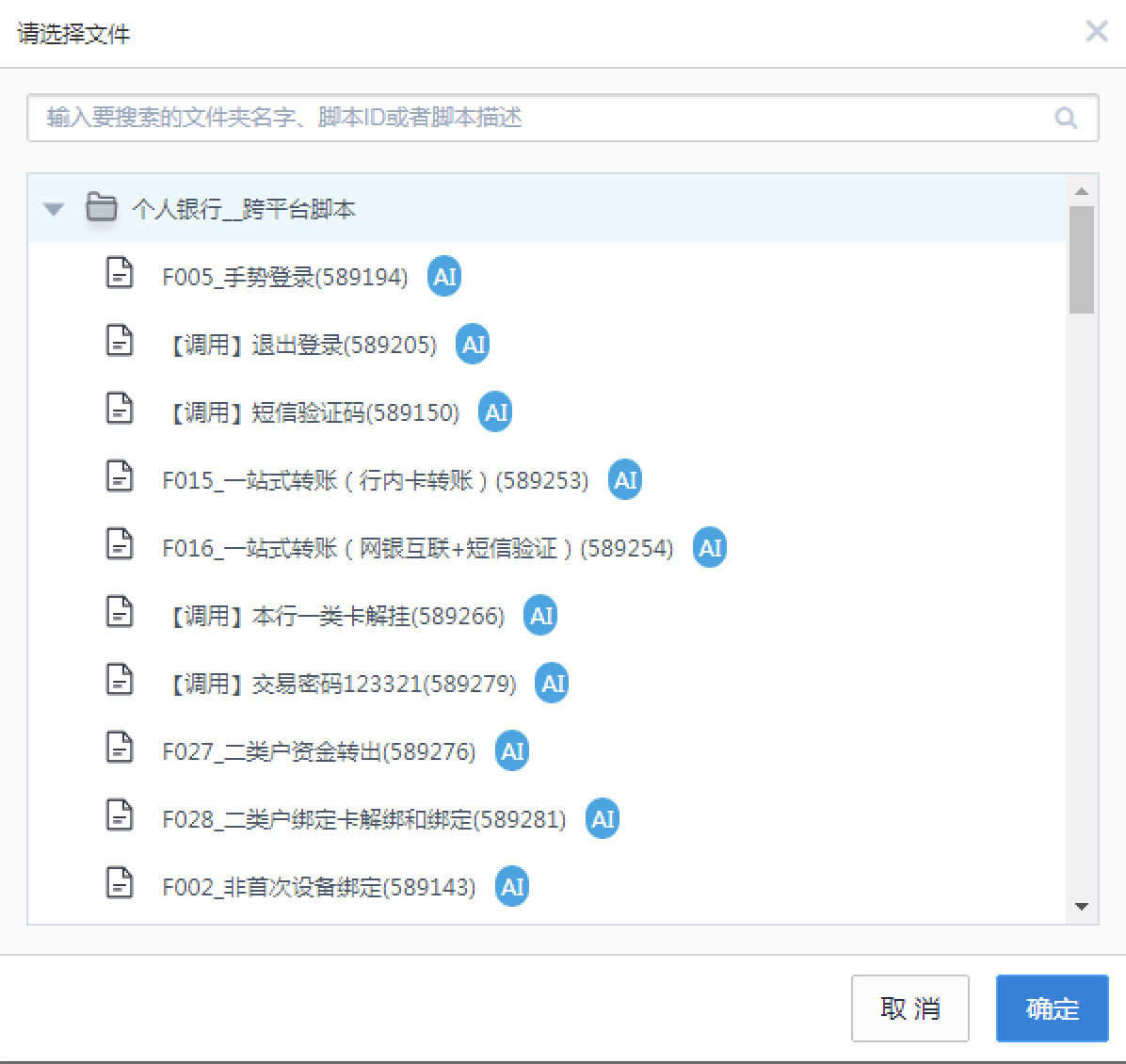Click file icon of F016_一站式转账 script
Viewport: 1126px width, 1064px height.
coord(120,544)
